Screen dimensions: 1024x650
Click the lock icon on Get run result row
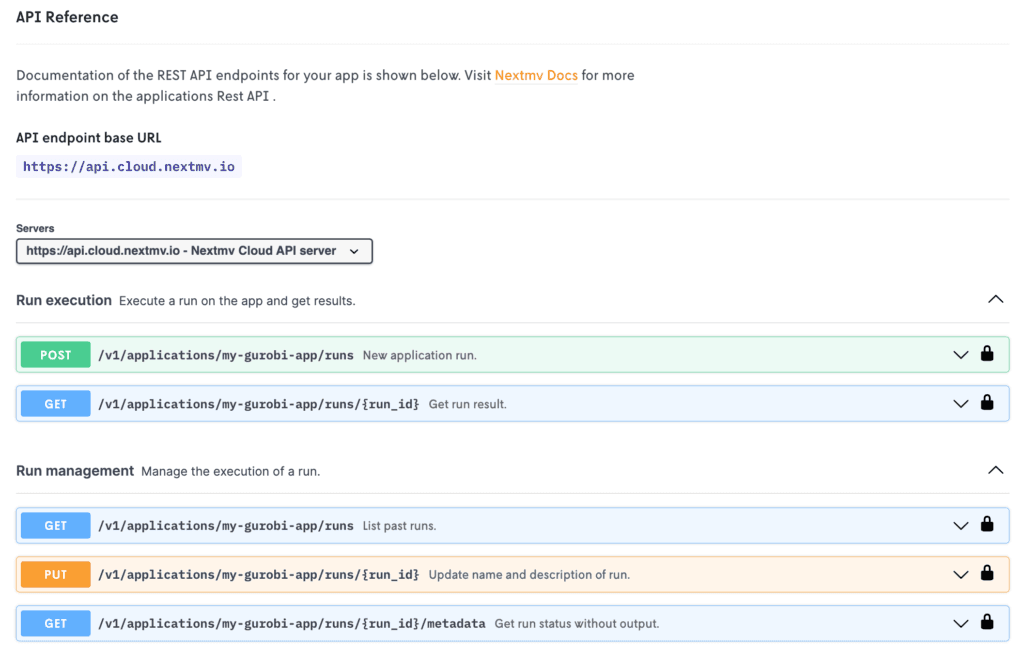coord(987,402)
